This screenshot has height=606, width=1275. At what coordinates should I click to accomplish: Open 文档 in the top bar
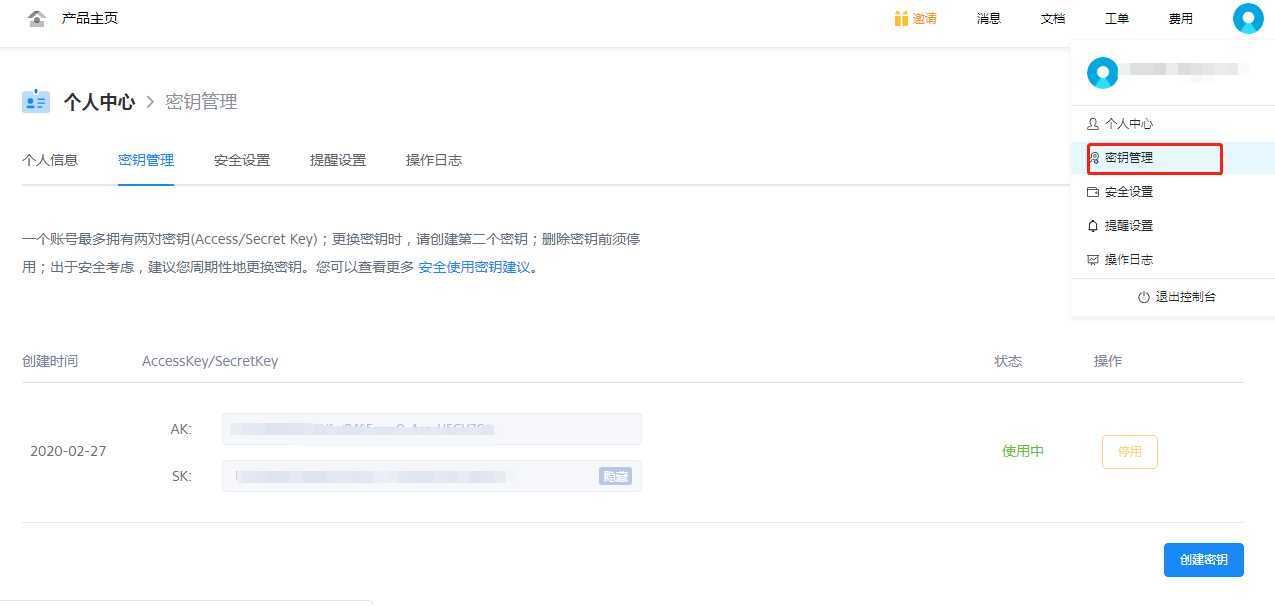click(x=1053, y=18)
